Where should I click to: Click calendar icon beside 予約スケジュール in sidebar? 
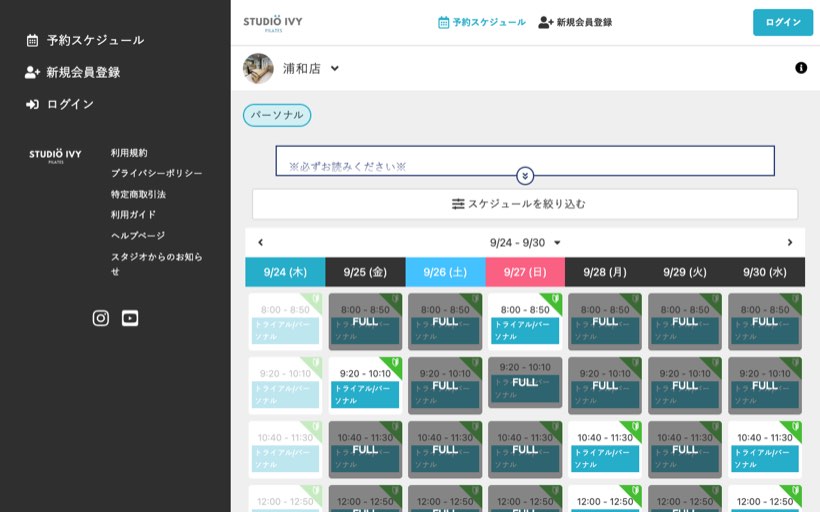point(32,40)
